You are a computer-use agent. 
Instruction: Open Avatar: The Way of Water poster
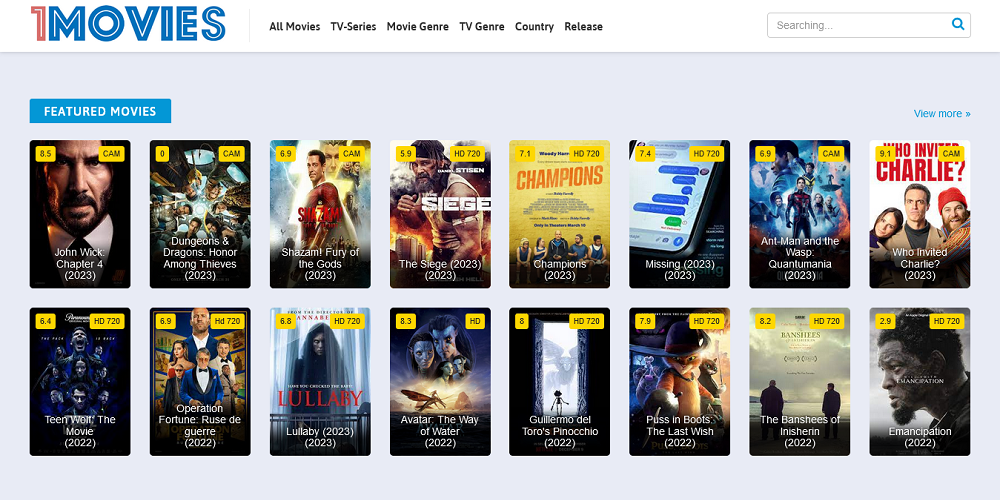440,382
